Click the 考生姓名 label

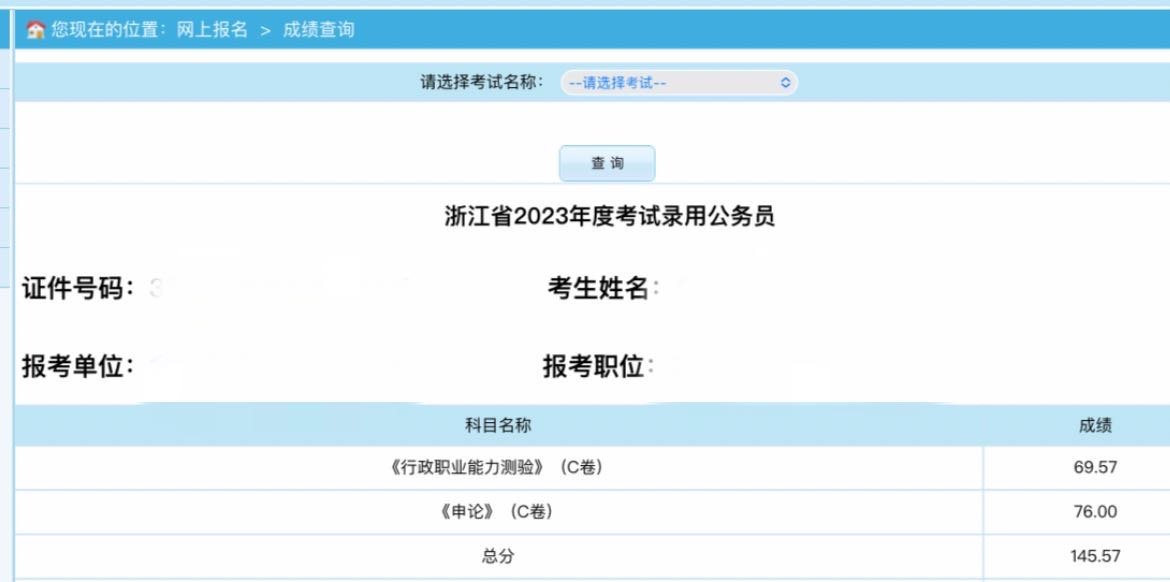[x=604, y=288]
